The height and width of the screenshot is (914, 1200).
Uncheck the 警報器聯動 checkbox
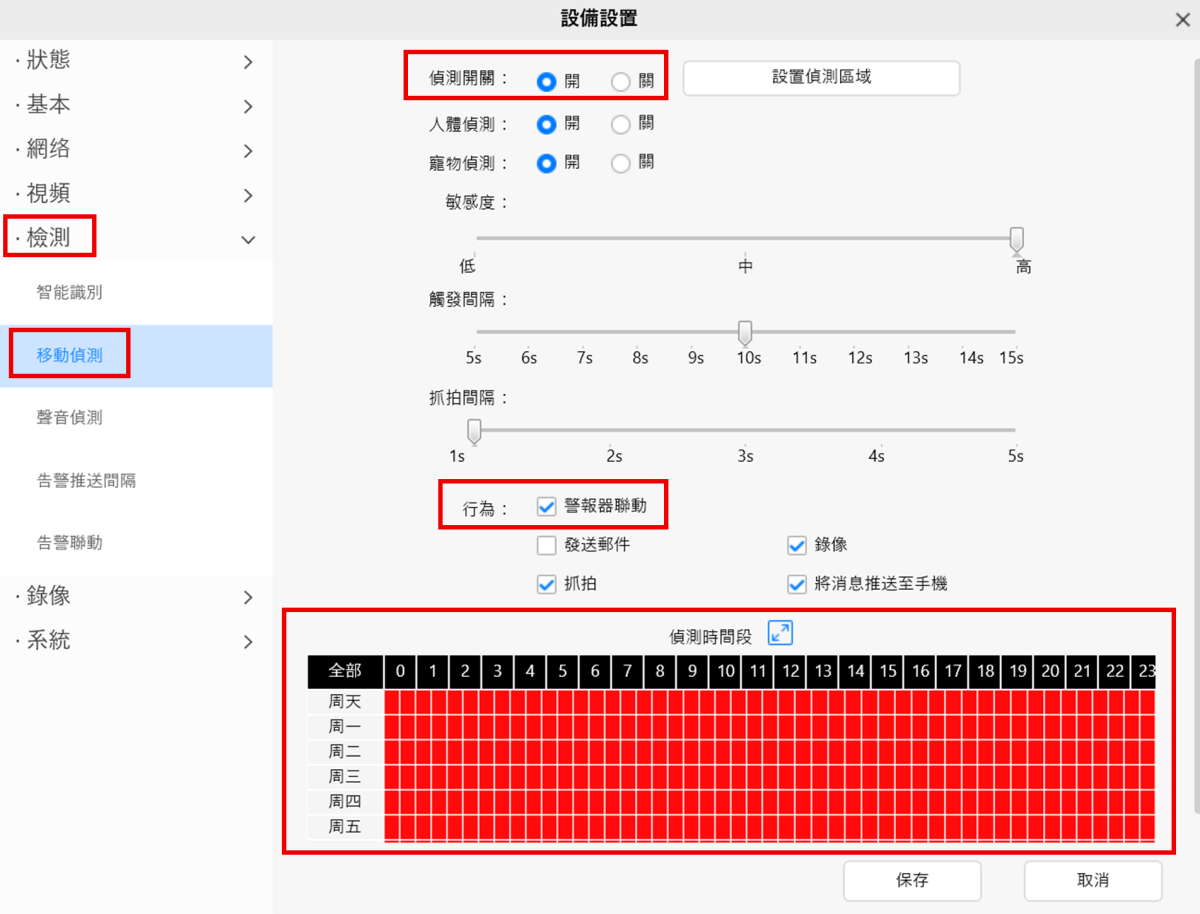(546, 506)
